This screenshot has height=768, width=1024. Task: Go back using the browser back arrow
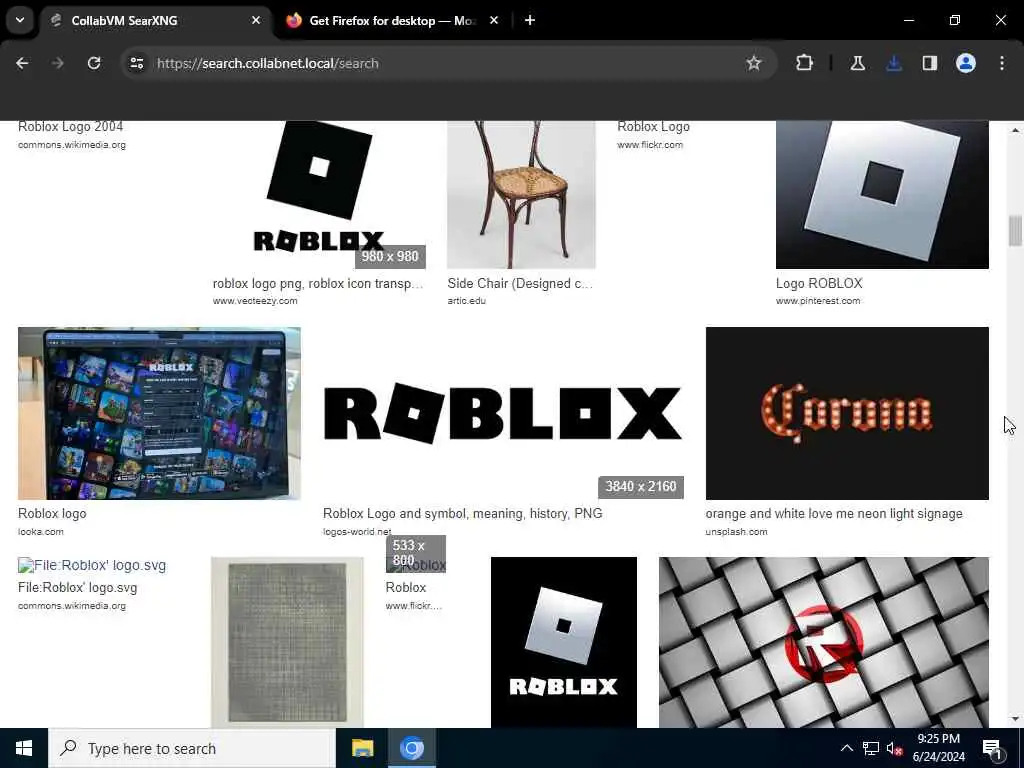(22, 63)
